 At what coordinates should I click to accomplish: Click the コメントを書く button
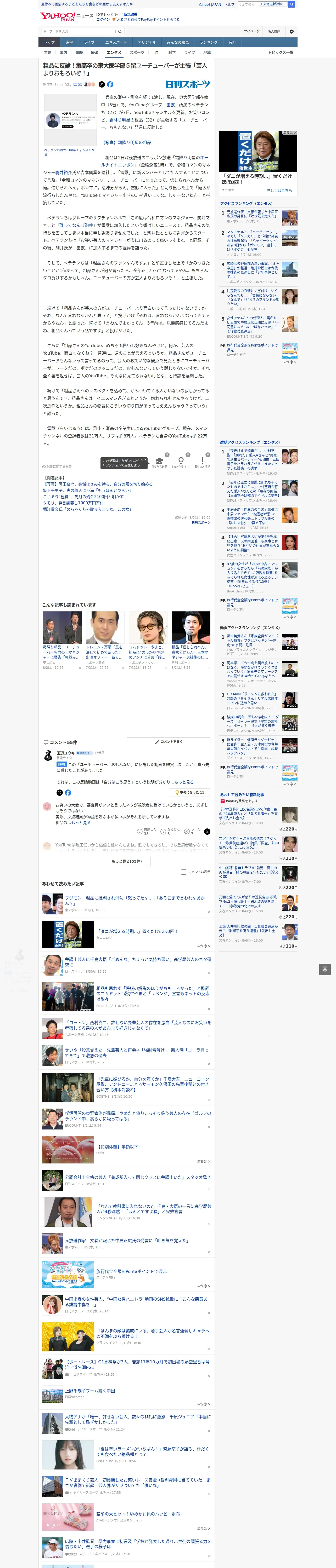pyautogui.click(x=169, y=742)
